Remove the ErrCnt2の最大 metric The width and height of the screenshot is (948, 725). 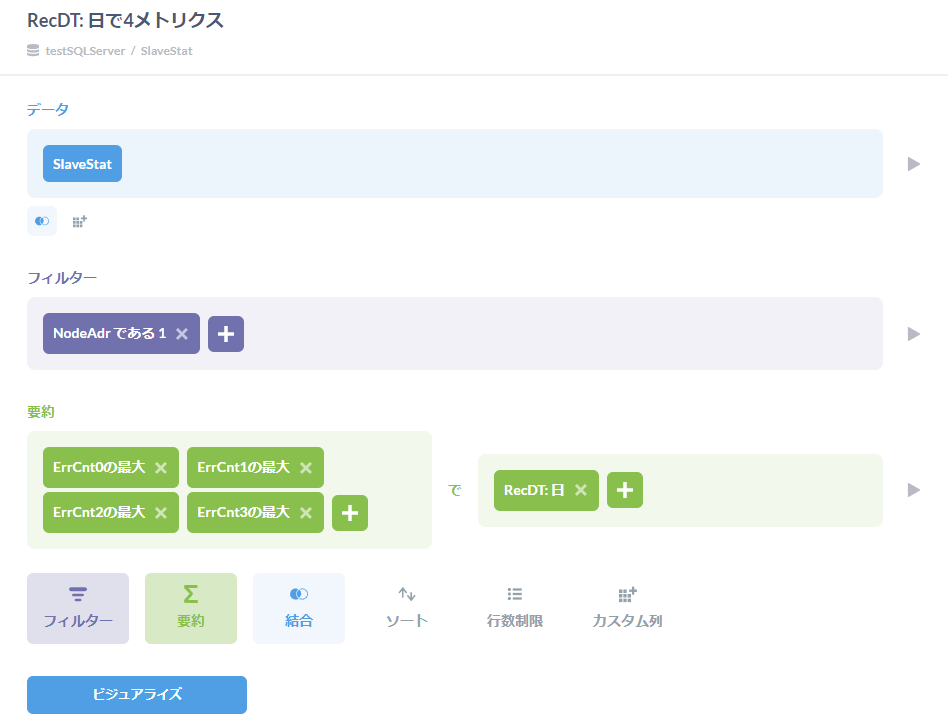(x=161, y=513)
